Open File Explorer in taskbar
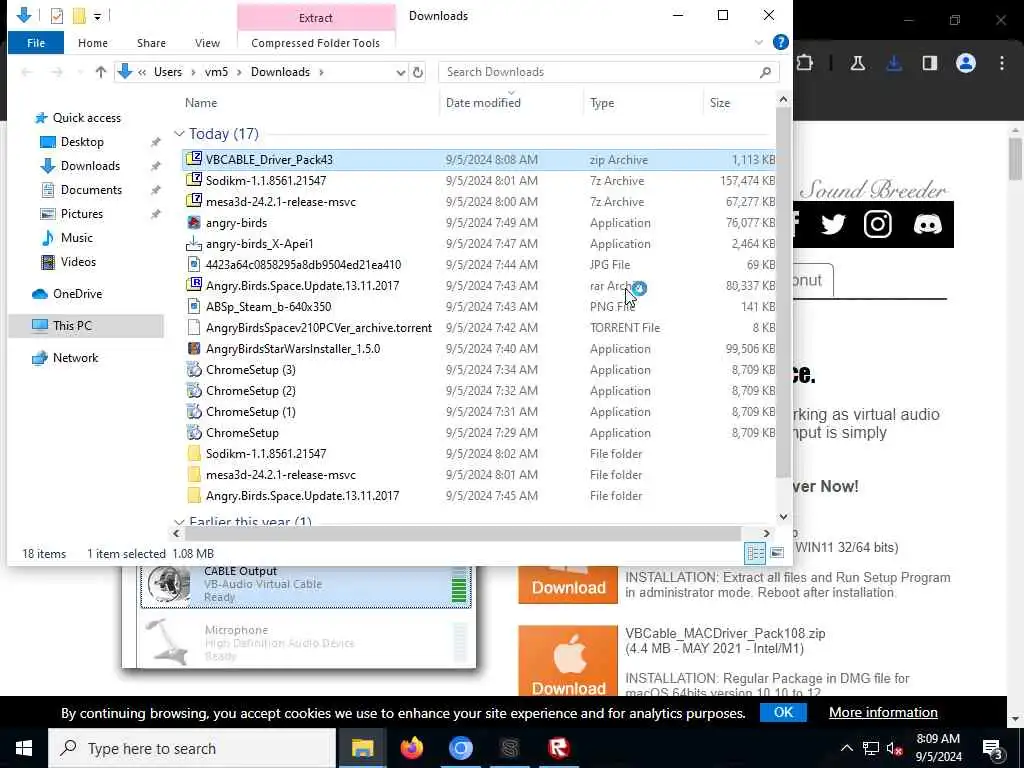 362,748
